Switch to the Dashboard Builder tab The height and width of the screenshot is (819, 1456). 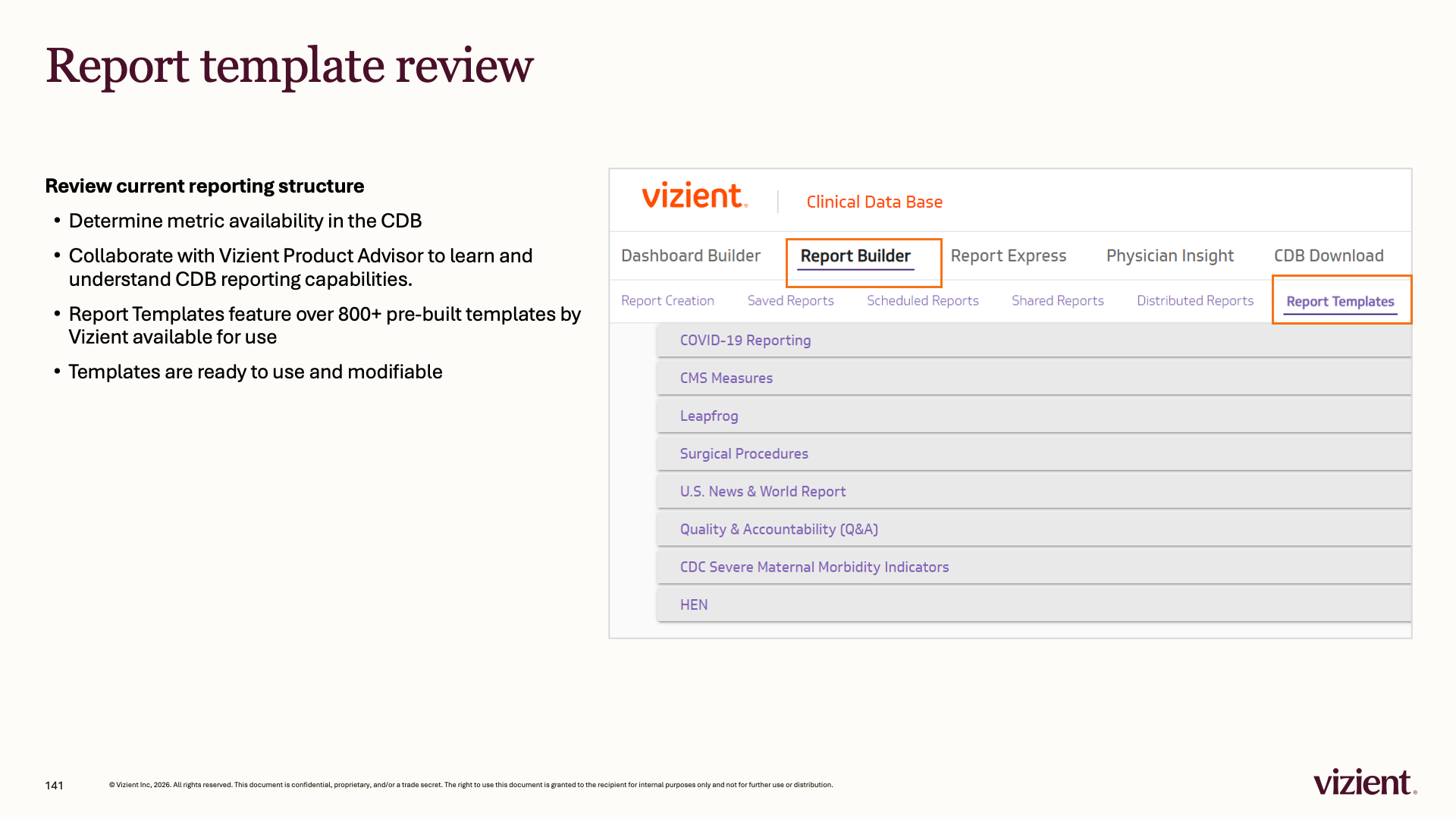coord(691,256)
